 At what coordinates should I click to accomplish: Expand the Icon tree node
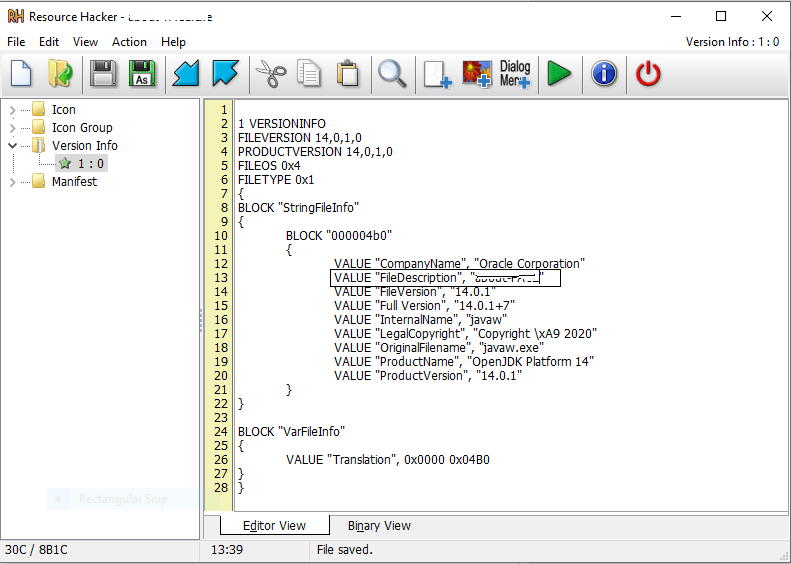click(x=13, y=109)
